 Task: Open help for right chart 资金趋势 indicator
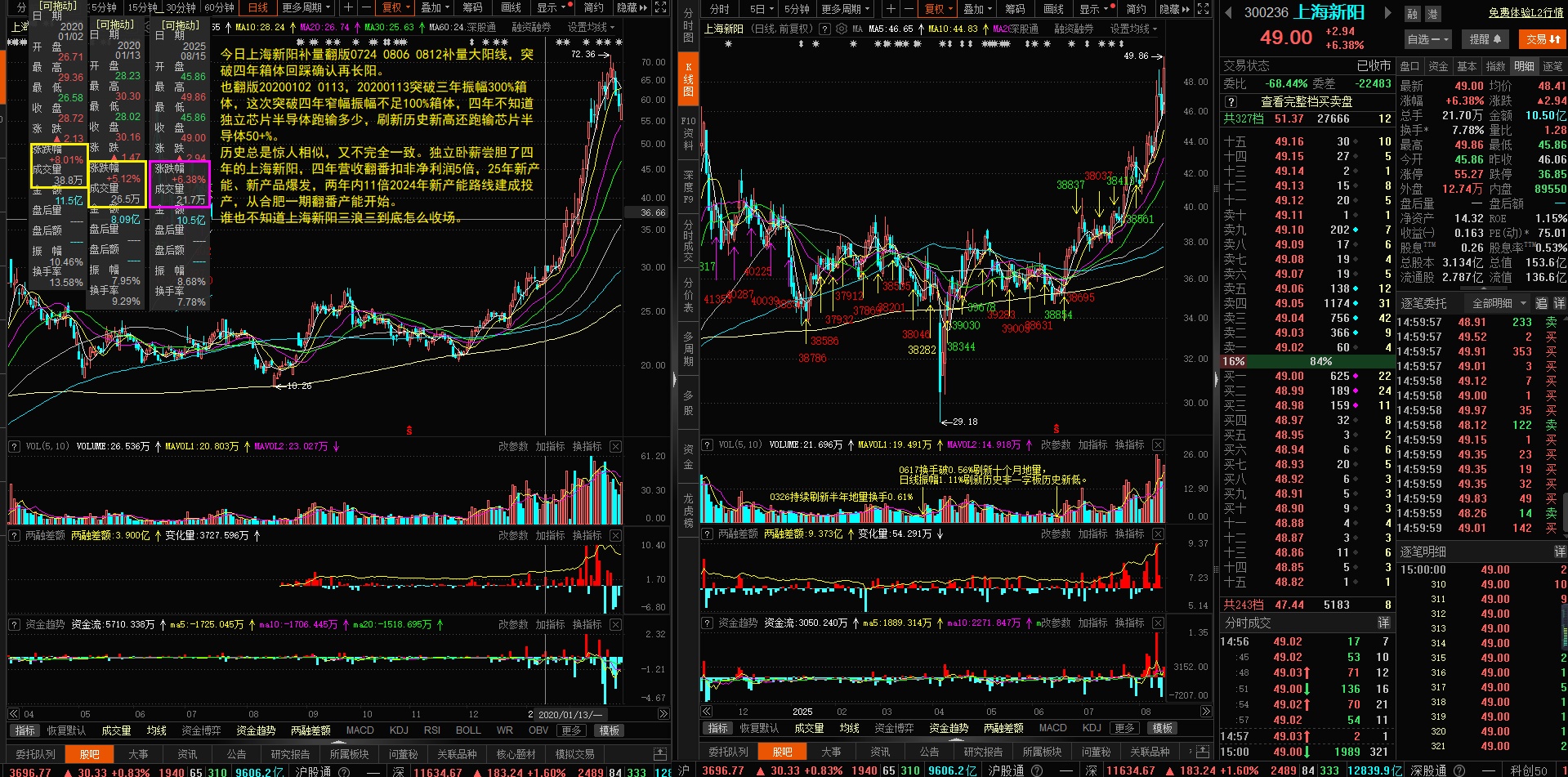[707, 623]
